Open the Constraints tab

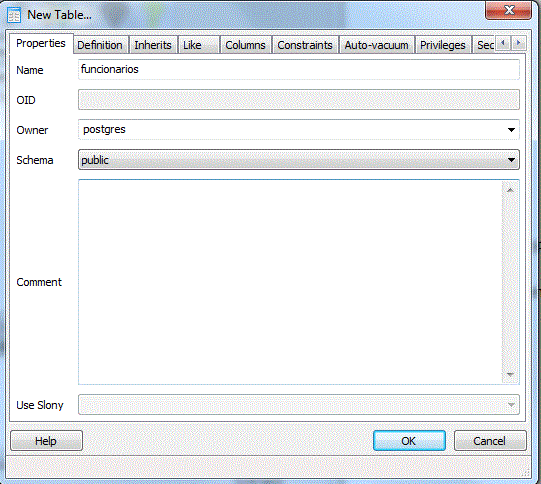click(x=305, y=45)
